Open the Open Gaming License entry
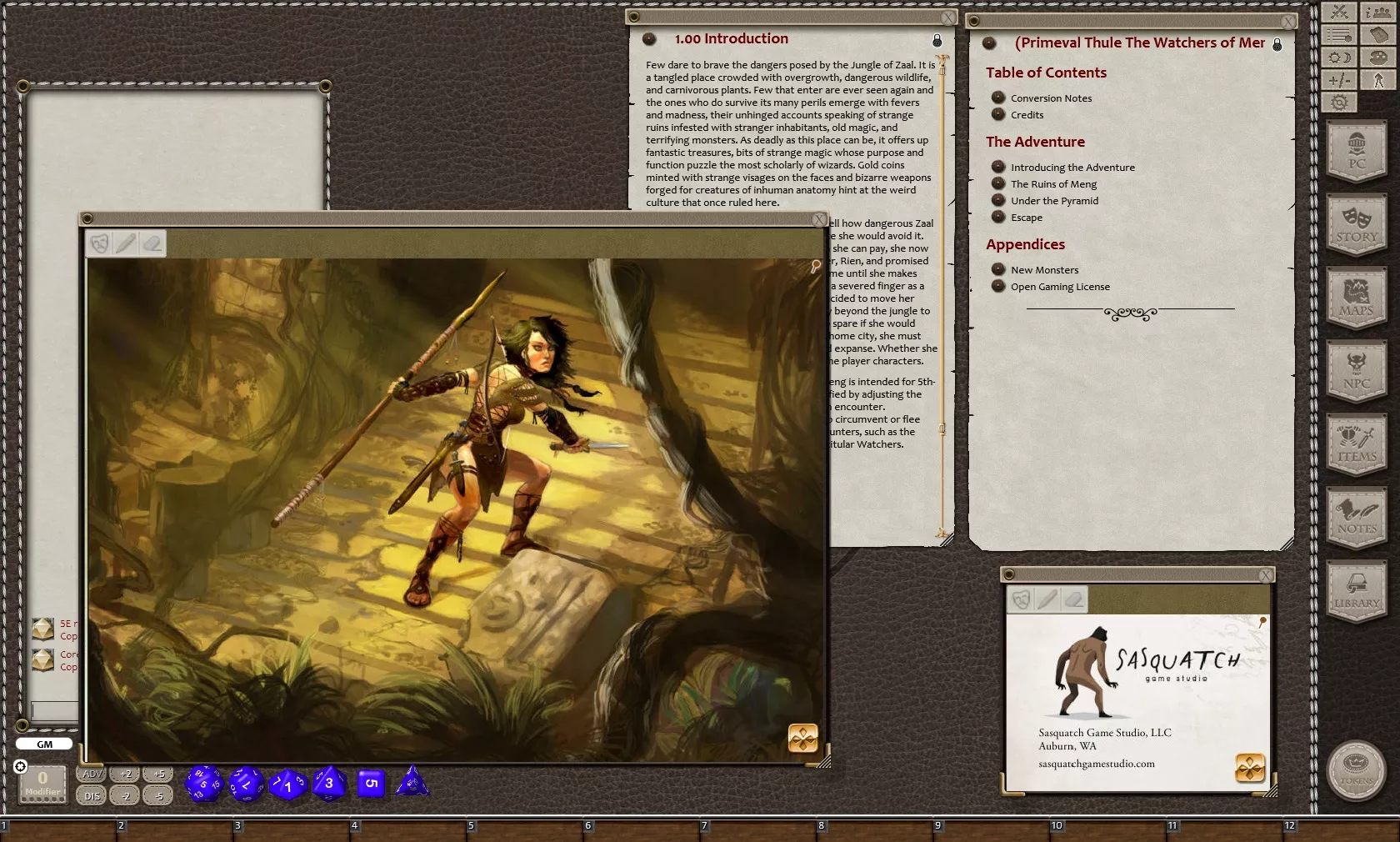Image resolution: width=1400 pixels, height=842 pixels. [x=1060, y=287]
